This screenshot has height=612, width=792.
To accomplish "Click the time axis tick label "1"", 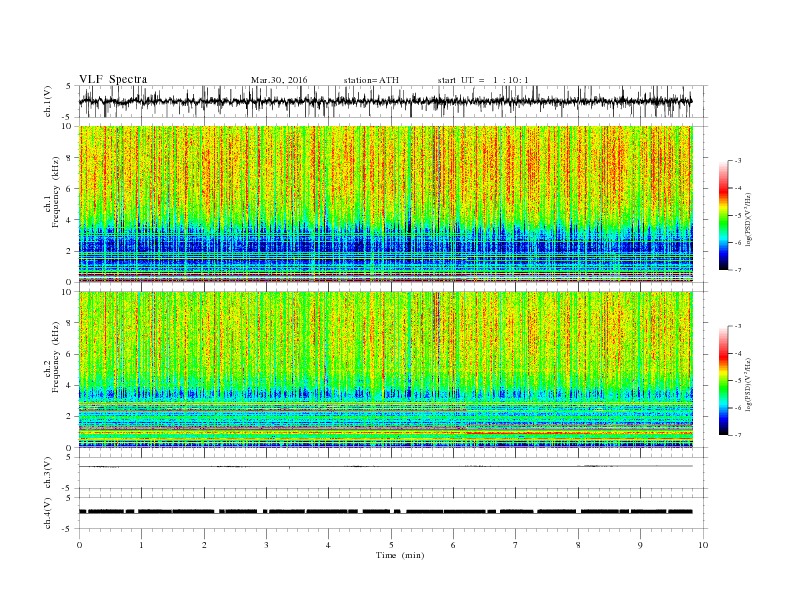I will (141, 545).
